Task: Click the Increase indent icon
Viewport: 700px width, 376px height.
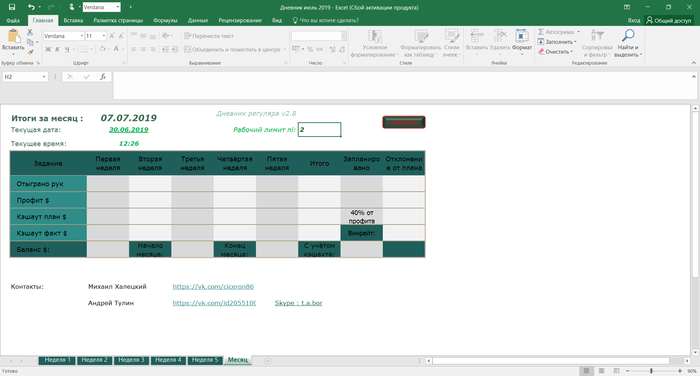Action: pyautogui.click(x=175, y=49)
